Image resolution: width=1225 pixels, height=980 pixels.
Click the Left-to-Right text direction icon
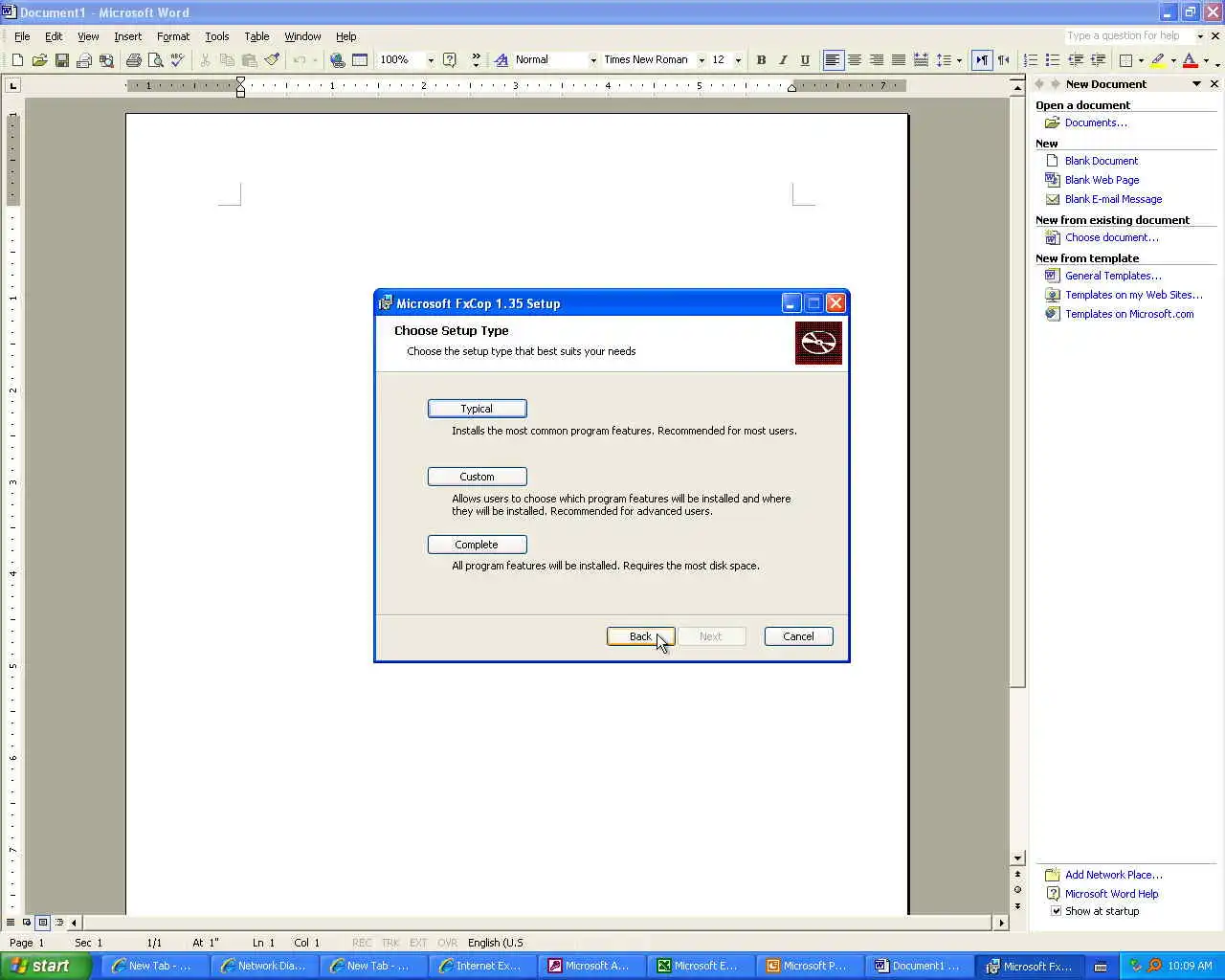[x=982, y=60]
